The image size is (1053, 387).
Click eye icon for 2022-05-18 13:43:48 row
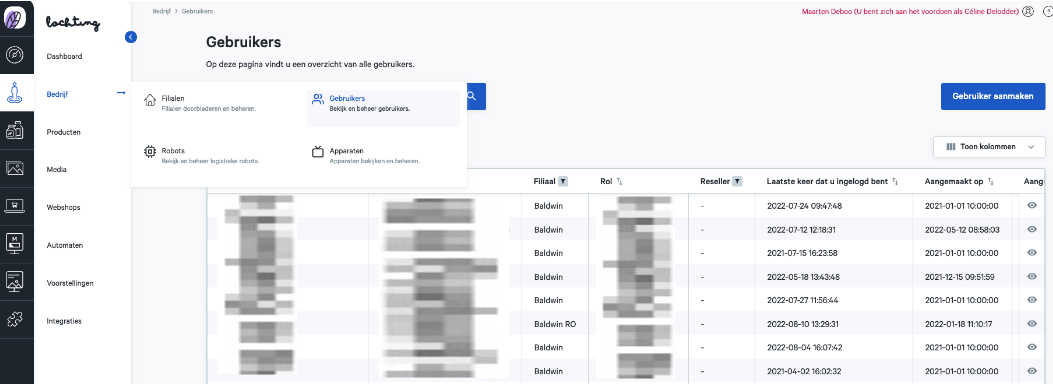point(1032,277)
